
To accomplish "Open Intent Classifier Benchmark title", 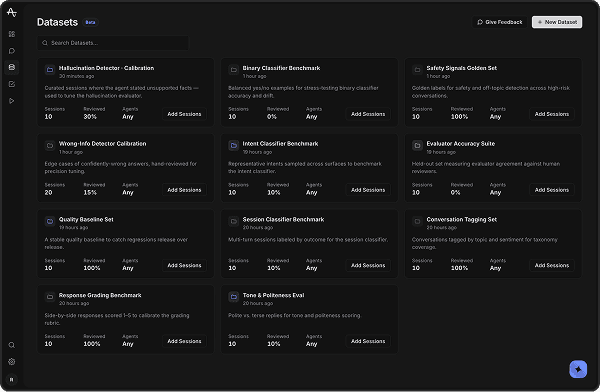I will (280, 144).
